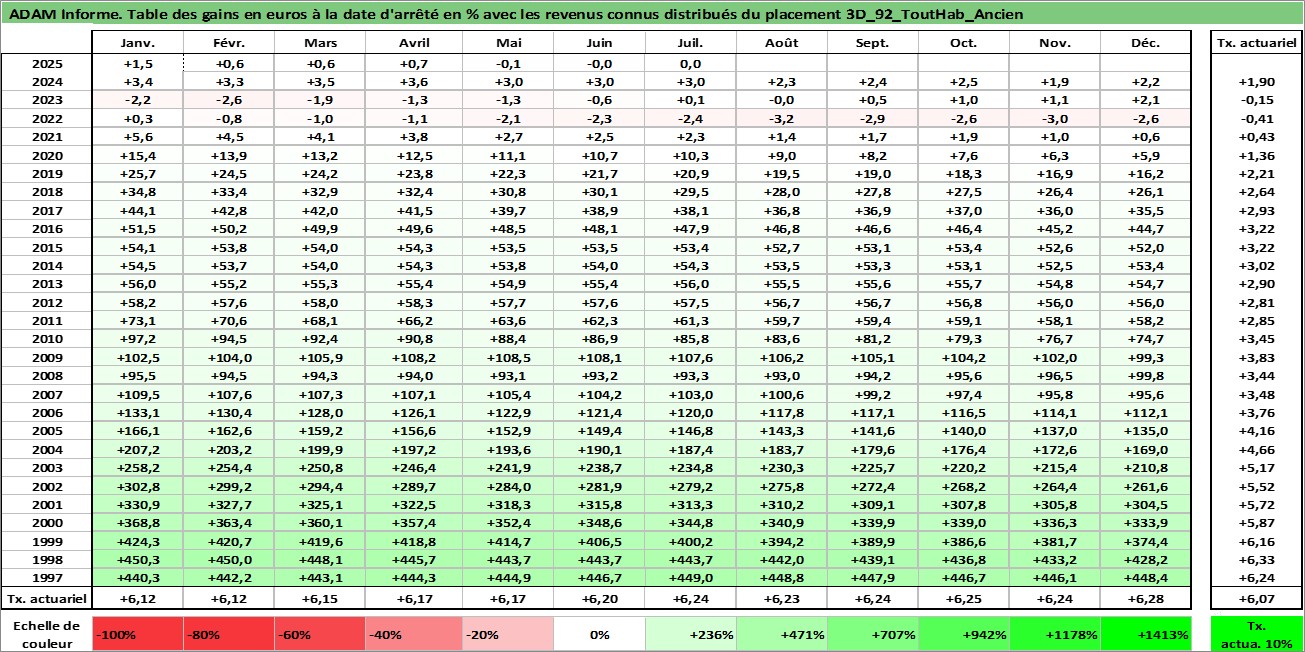
Task: Click the 0% white scale swatch
Action: tap(599, 634)
